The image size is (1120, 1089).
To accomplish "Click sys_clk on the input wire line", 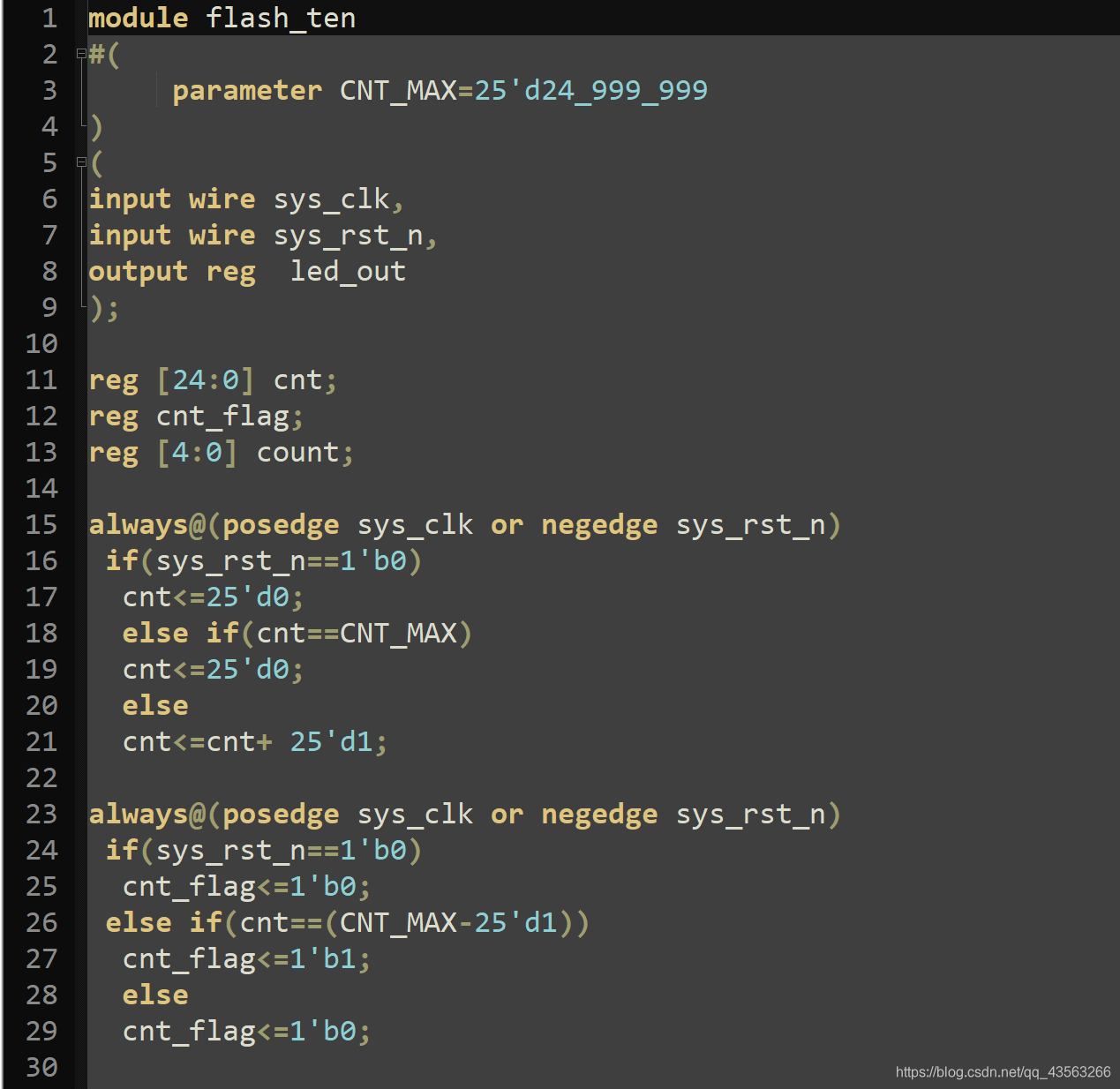I will click(332, 199).
